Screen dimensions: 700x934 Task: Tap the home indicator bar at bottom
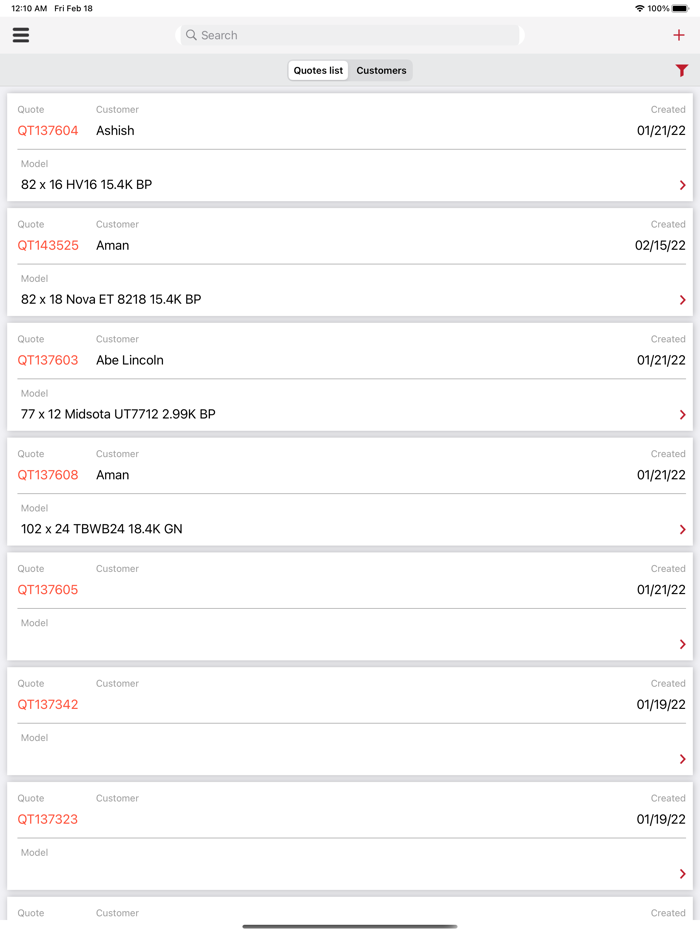coord(350,924)
